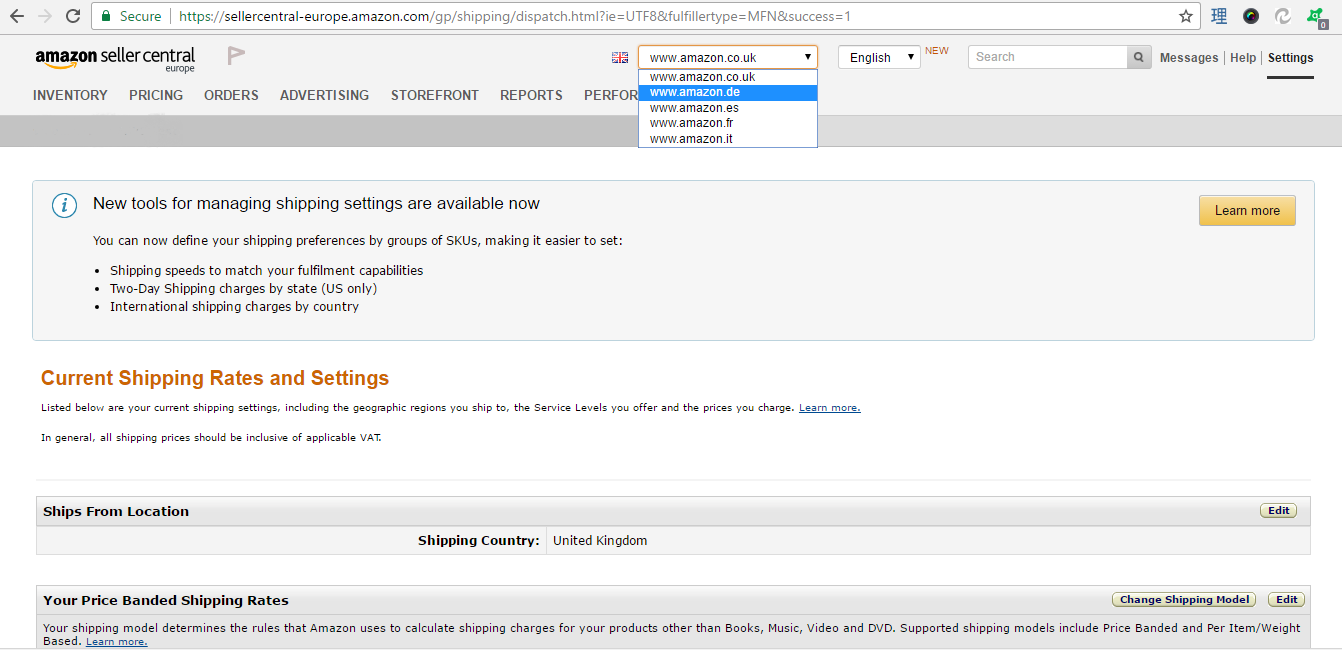The image size is (1342, 650).
Task: Open the ORDERS menu
Action: click(231, 95)
